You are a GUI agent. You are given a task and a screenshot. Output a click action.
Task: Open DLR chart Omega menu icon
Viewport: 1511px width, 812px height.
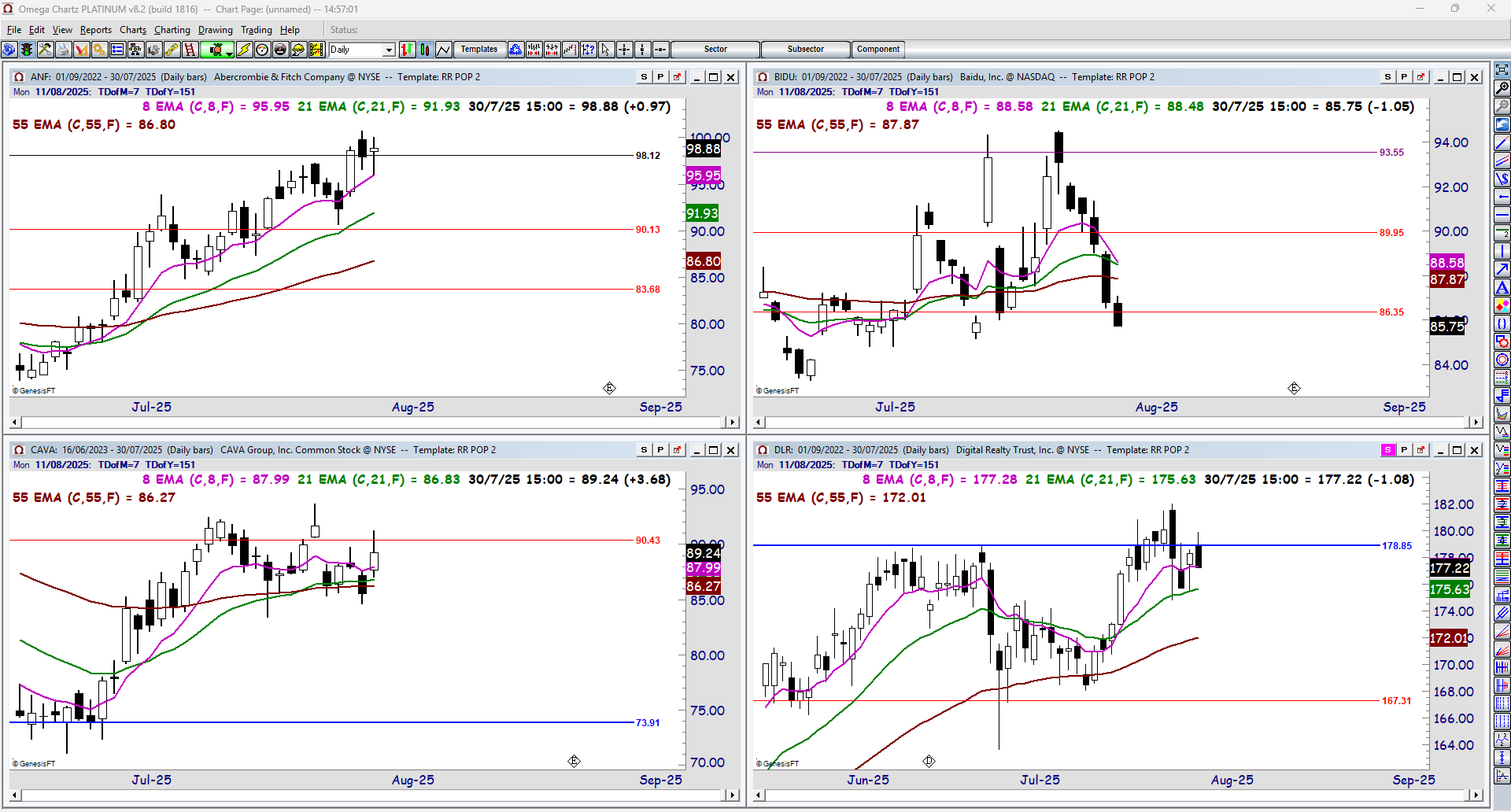(763, 450)
